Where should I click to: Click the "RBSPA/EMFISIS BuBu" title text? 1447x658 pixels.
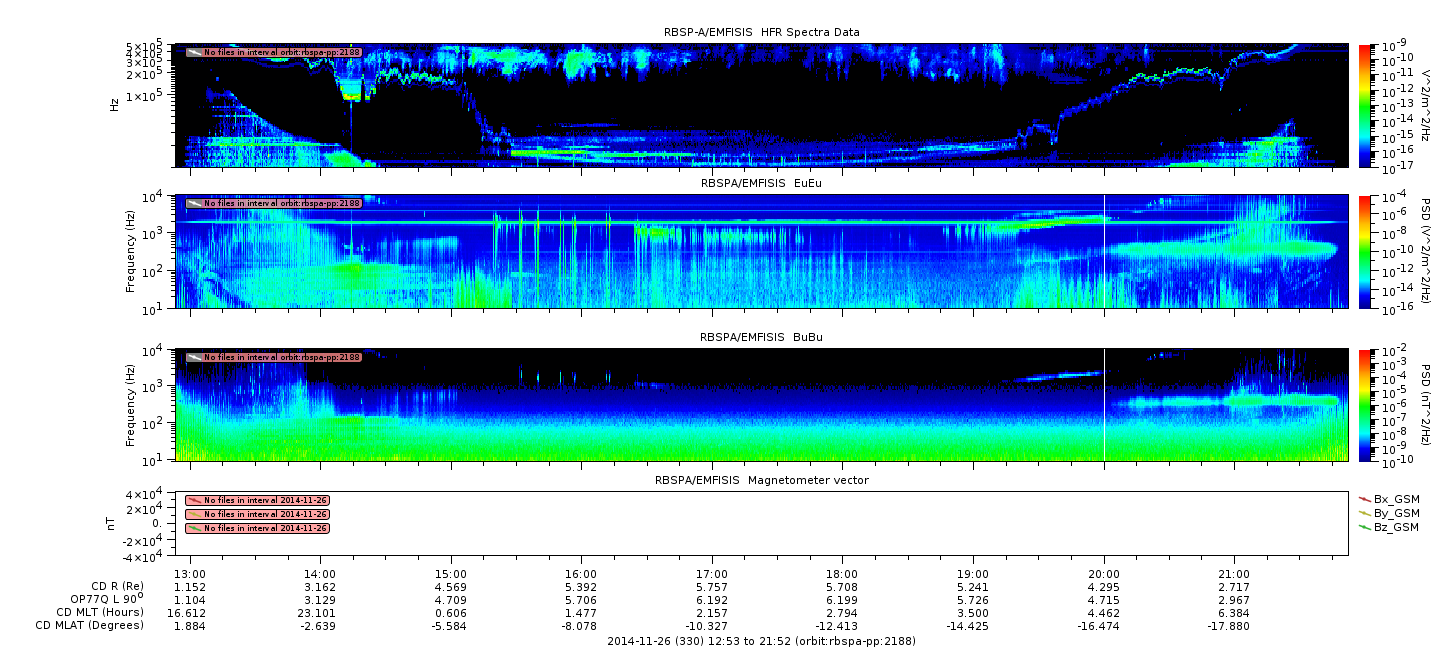[x=762, y=338]
